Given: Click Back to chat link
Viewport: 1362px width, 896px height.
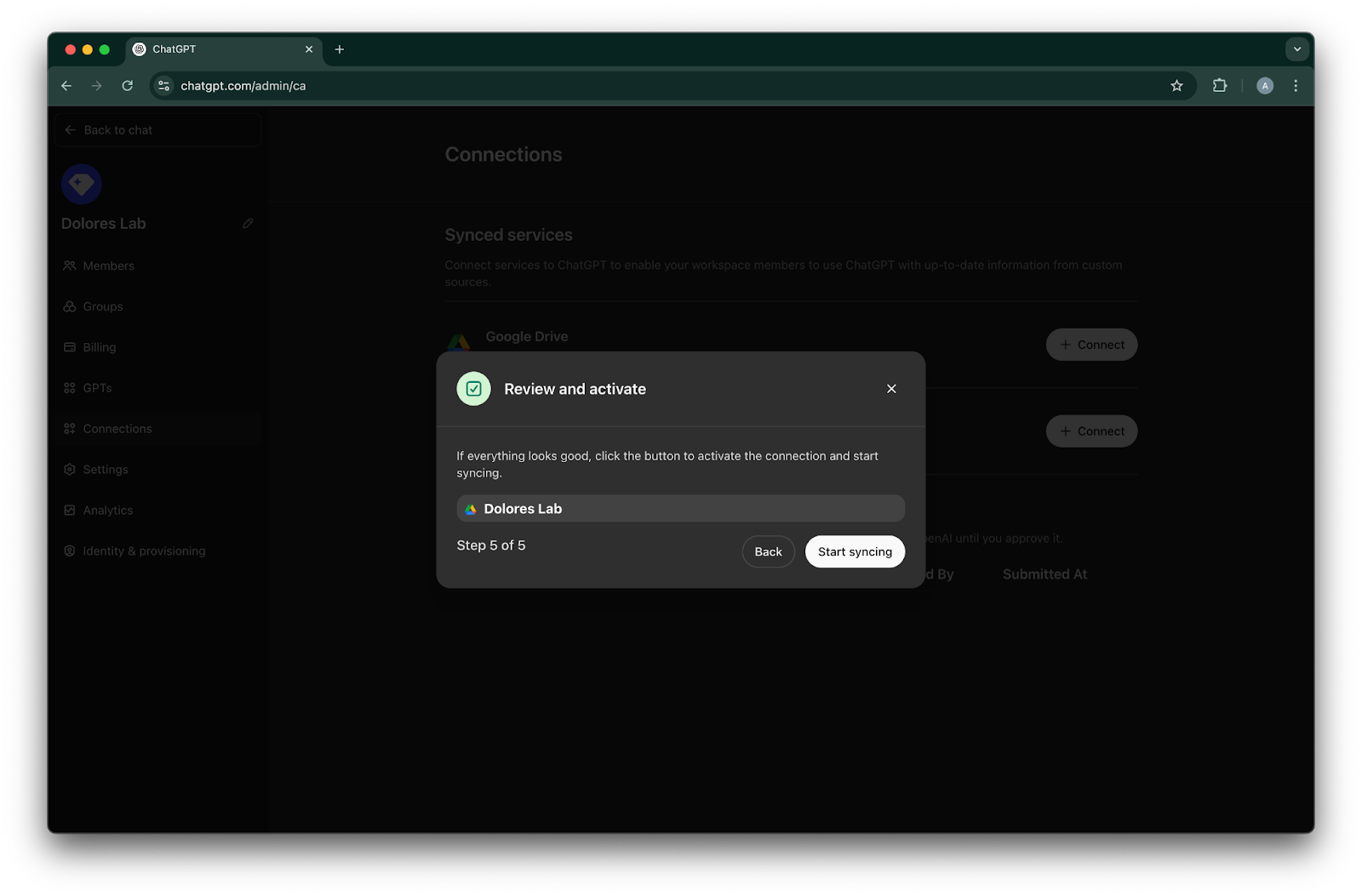Looking at the screenshot, I should coord(157,130).
